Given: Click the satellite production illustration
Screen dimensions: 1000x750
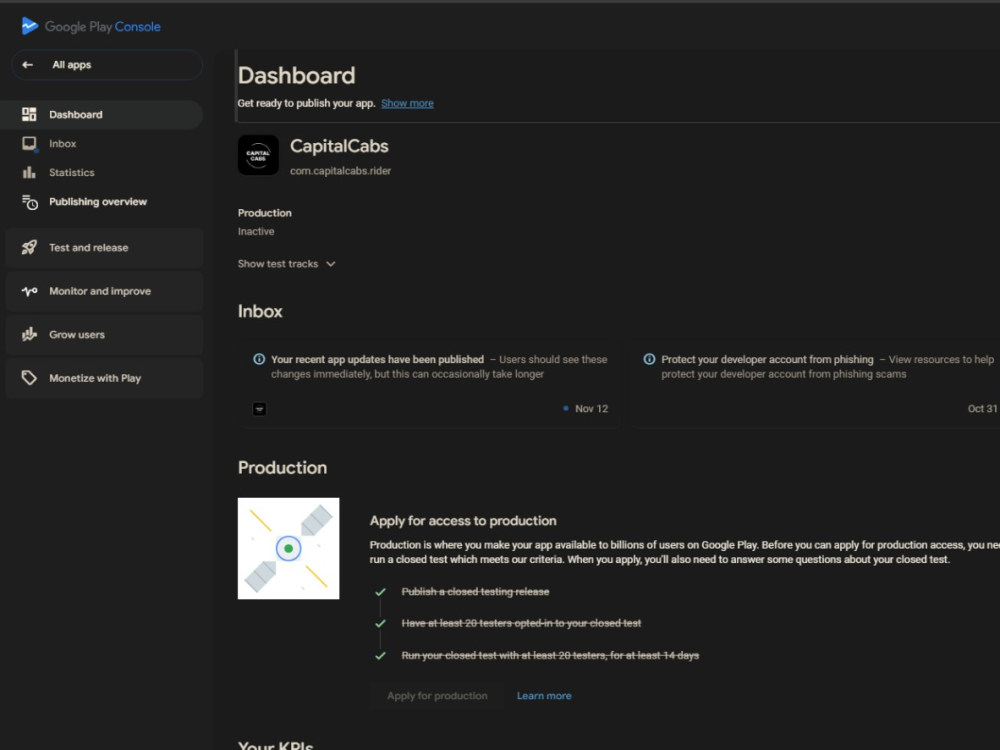Looking at the screenshot, I should pyautogui.click(x=288, y=548).
